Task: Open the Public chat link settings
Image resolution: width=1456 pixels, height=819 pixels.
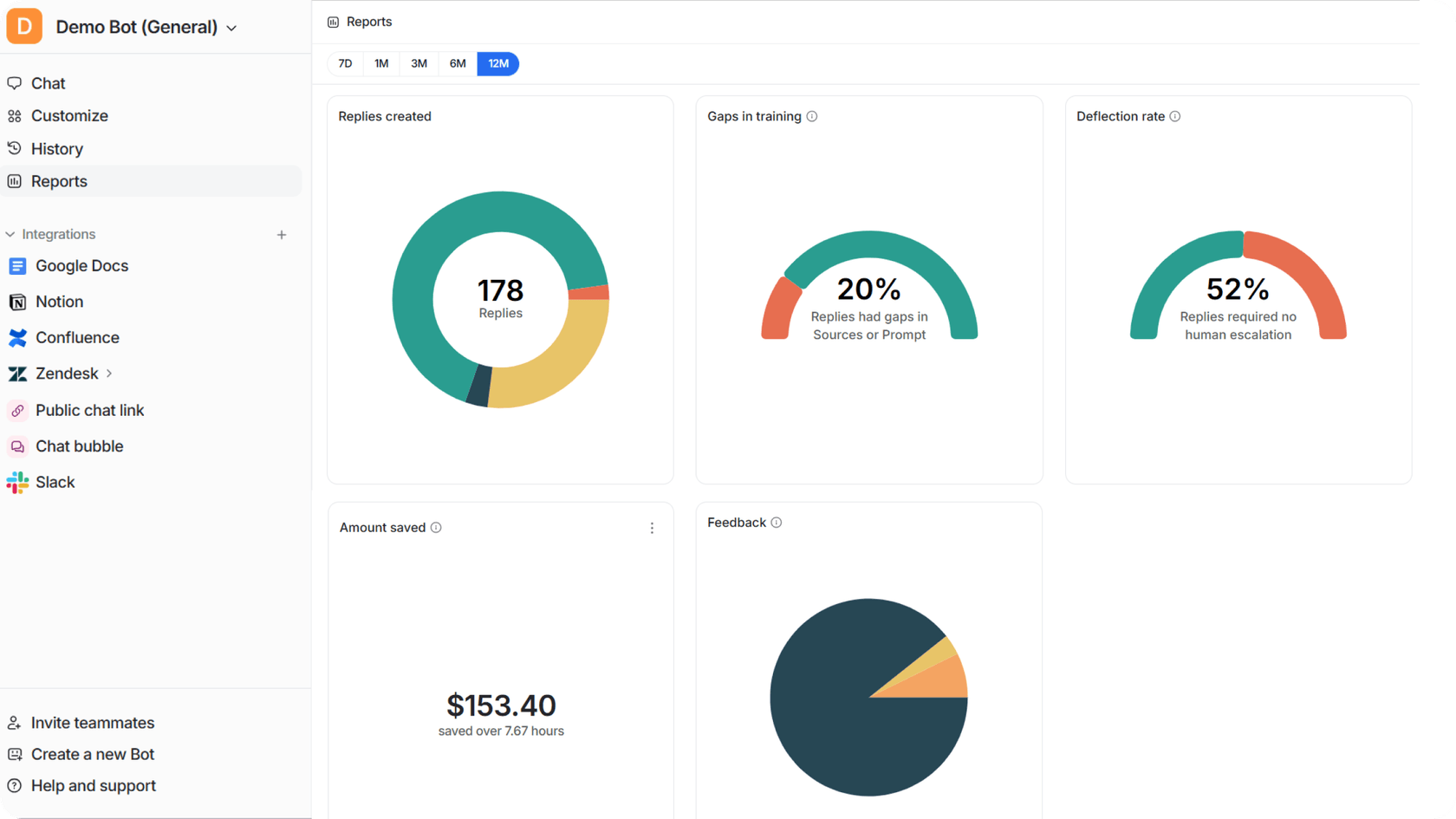Action: tap(90, 410)
